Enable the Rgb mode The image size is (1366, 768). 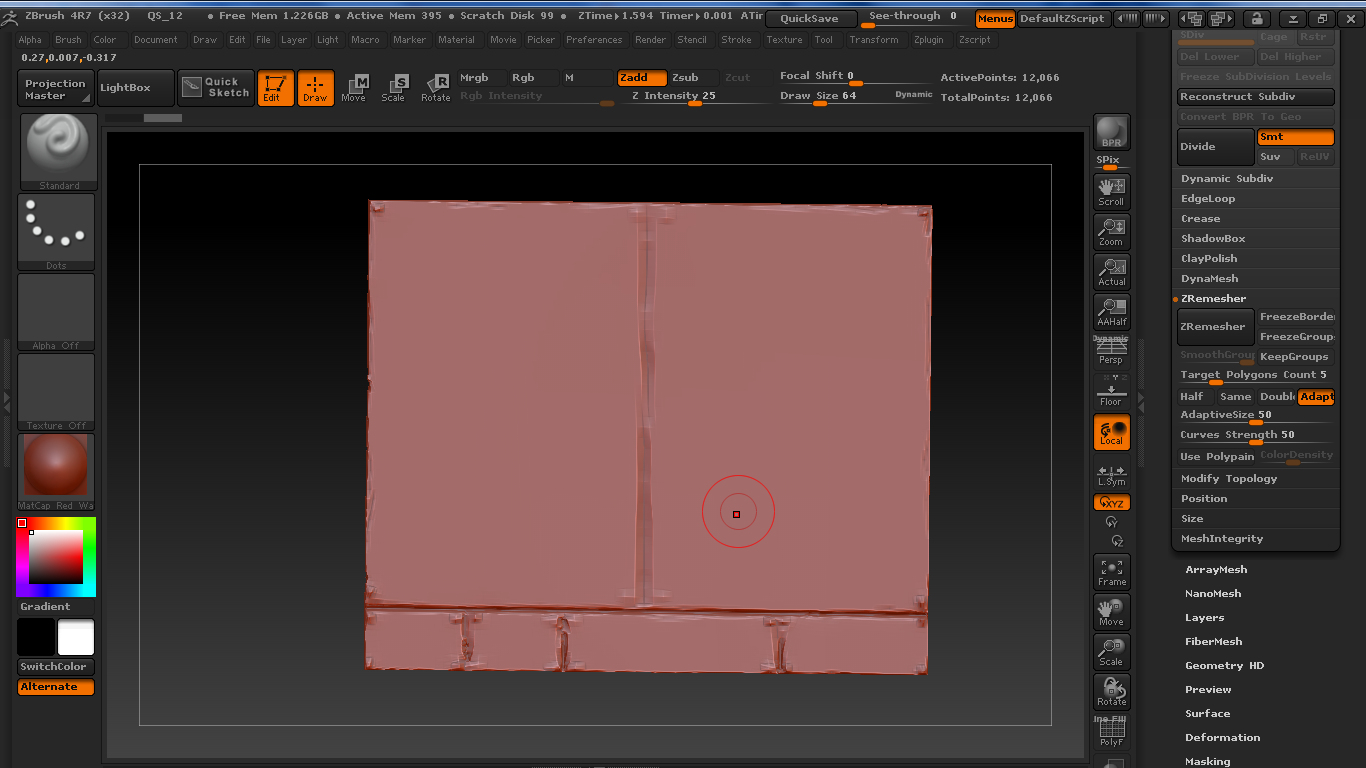click(x=533, y=78)
